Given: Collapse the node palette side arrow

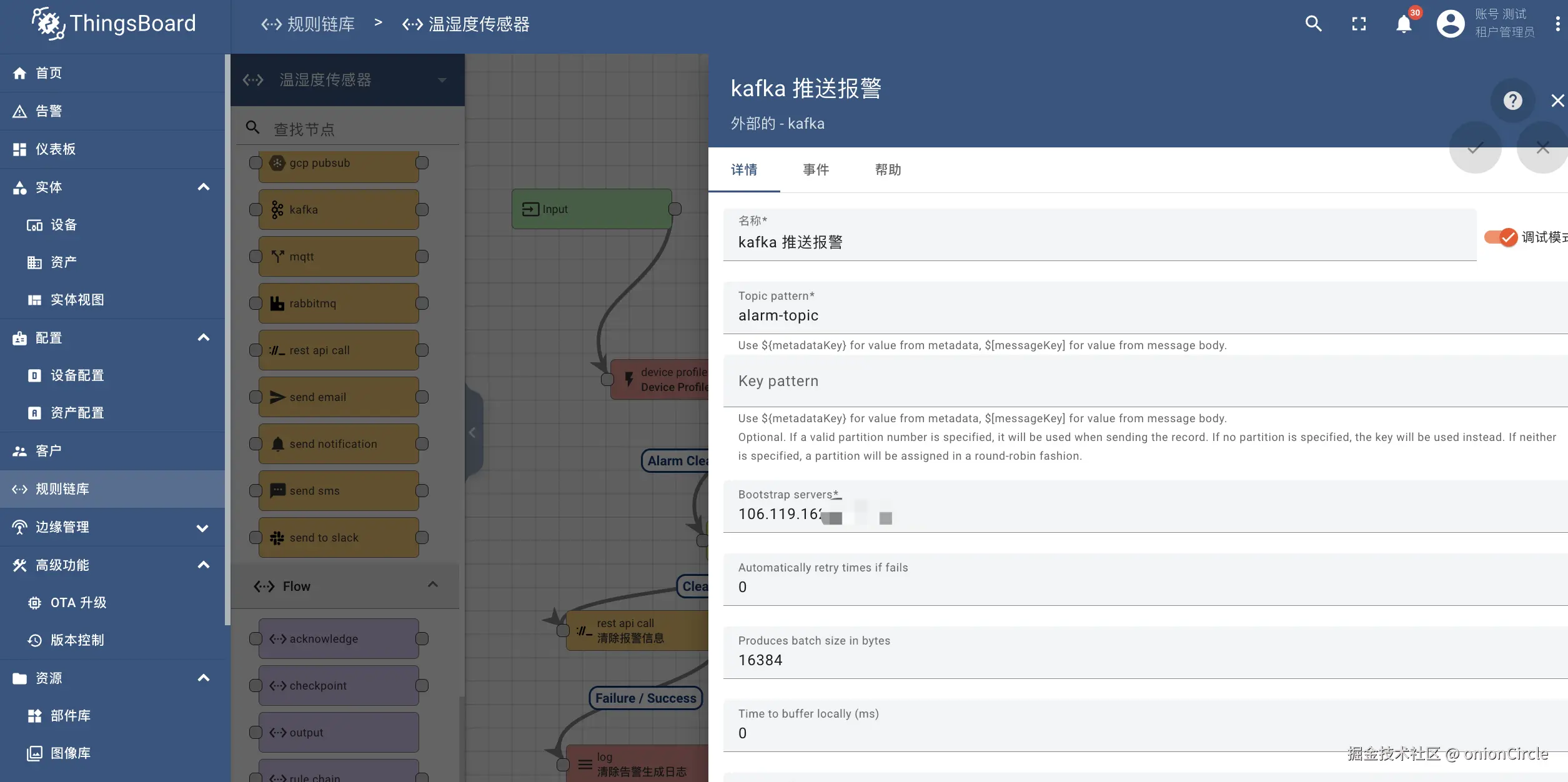Looking at the screenshot, I should click(x=472, y=432).
